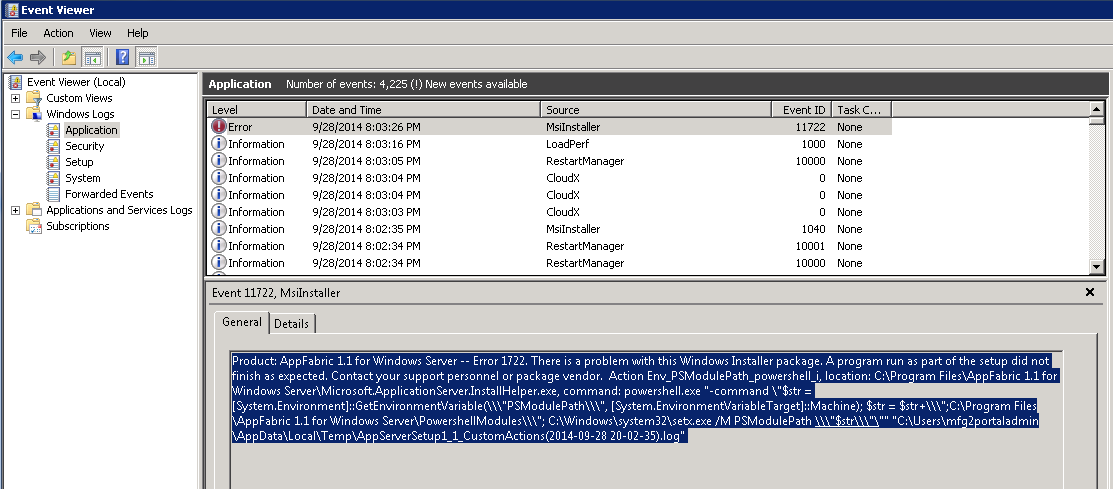Sort events by Source column header
This screenshot has width=1113, height=489.
point(656,110)
